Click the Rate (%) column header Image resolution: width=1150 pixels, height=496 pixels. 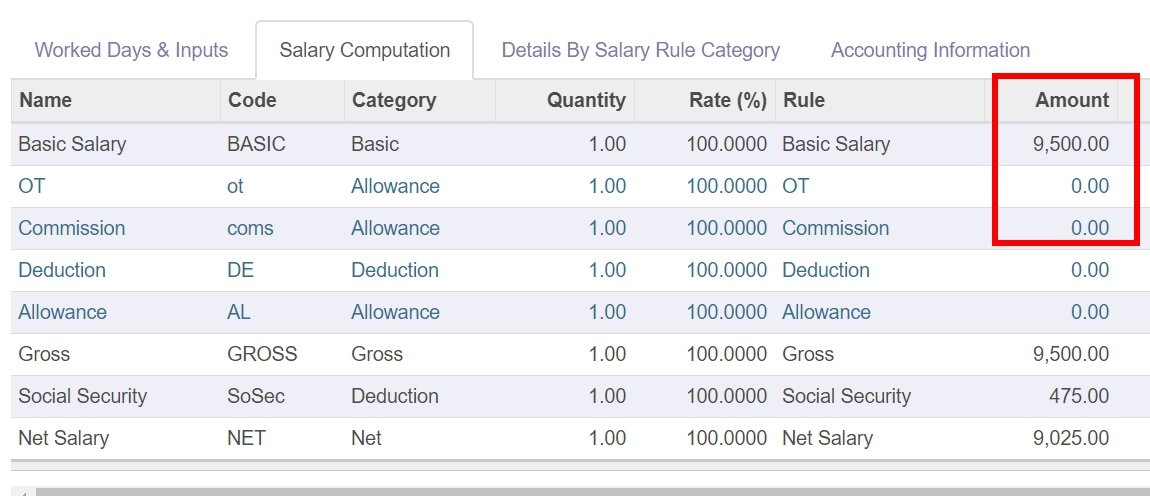(x=727, y=100)
